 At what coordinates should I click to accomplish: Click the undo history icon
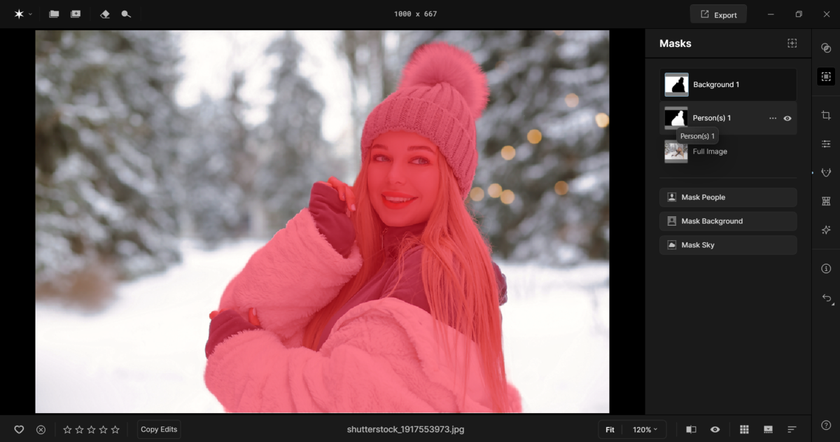click(826, 299)
